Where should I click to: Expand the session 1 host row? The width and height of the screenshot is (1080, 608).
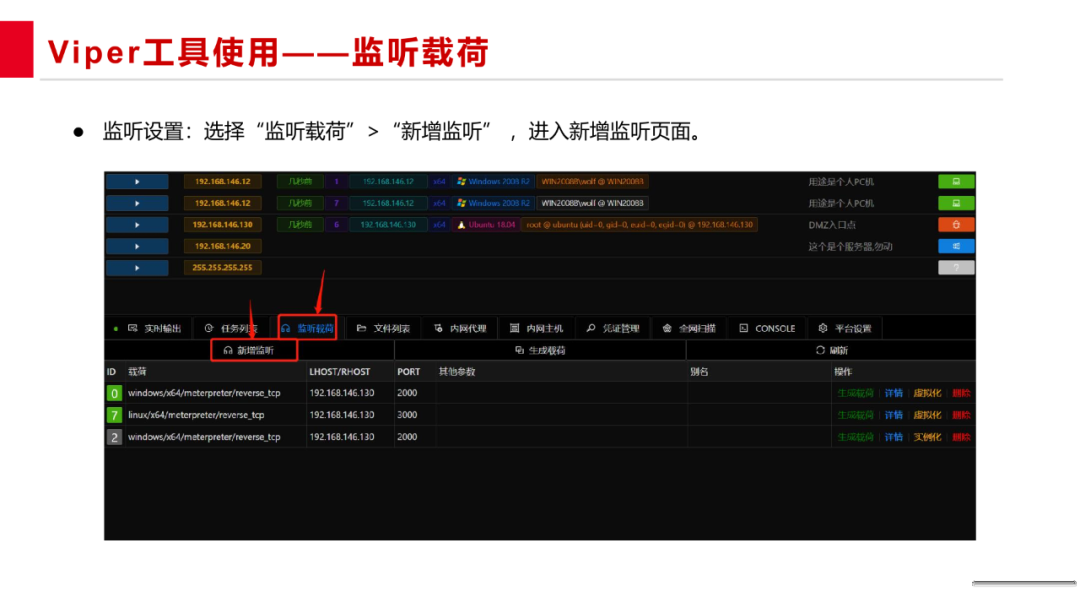137,182
